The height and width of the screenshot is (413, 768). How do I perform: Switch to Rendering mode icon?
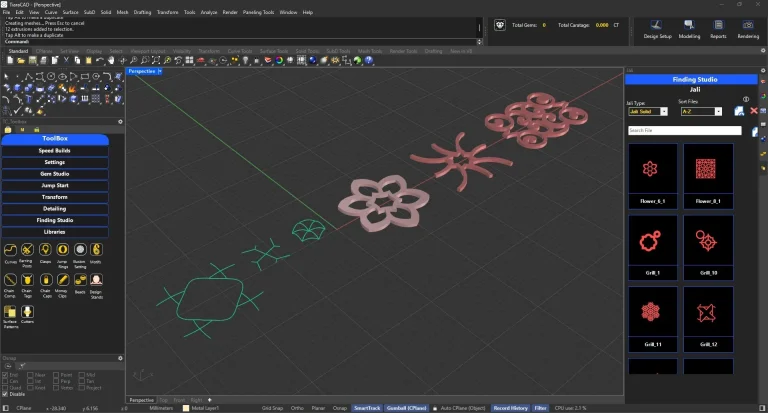pos(748,24)
